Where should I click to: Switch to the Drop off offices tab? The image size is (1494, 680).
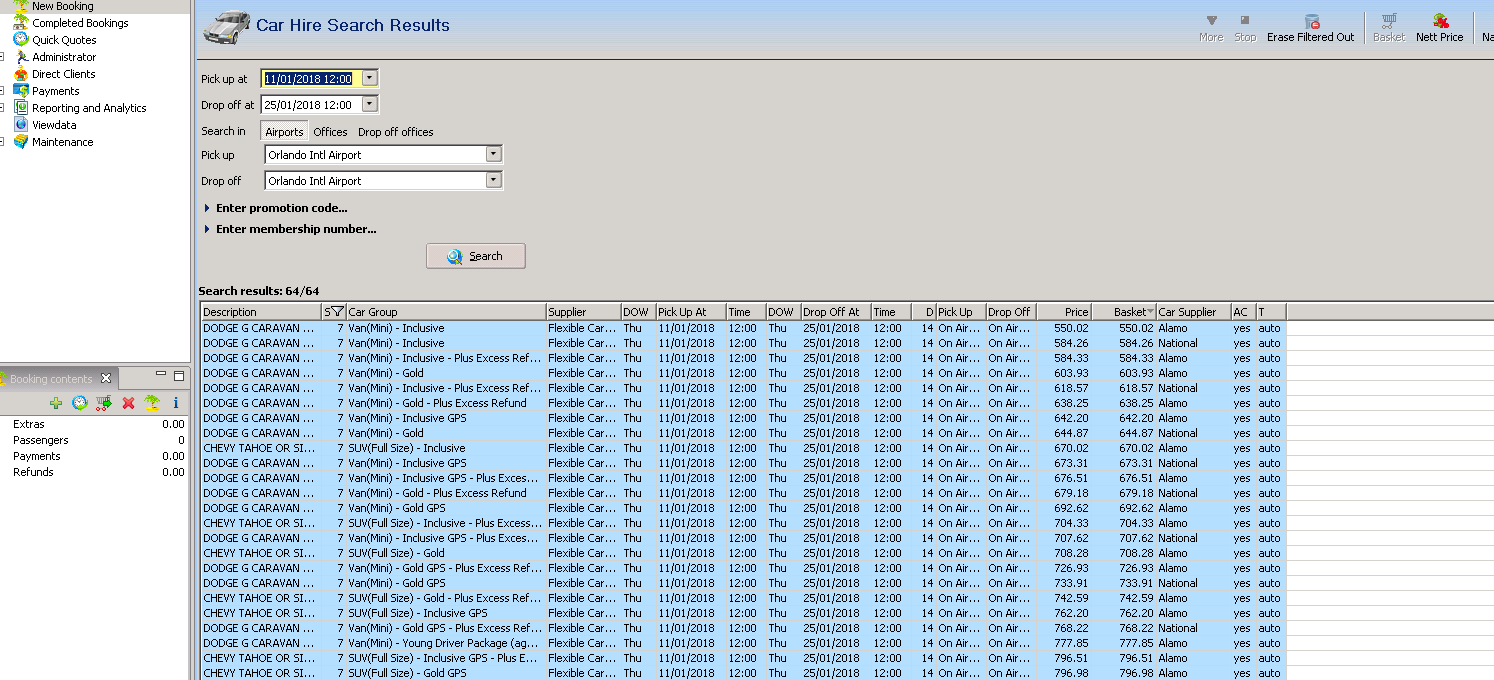396,132
